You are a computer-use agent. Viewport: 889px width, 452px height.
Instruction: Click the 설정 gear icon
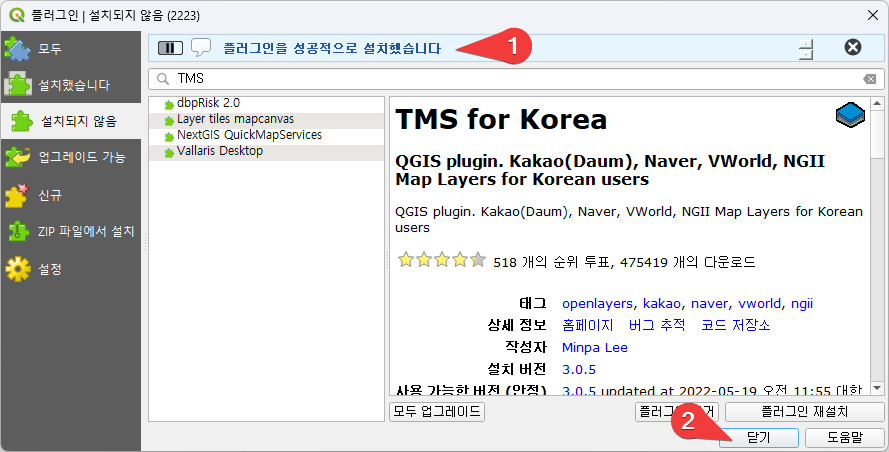[x=17, y=268]
